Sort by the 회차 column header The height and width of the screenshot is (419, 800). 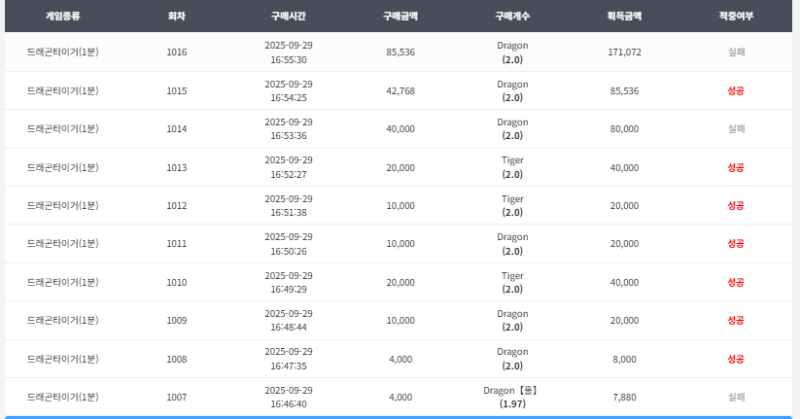tap(176, 17)
